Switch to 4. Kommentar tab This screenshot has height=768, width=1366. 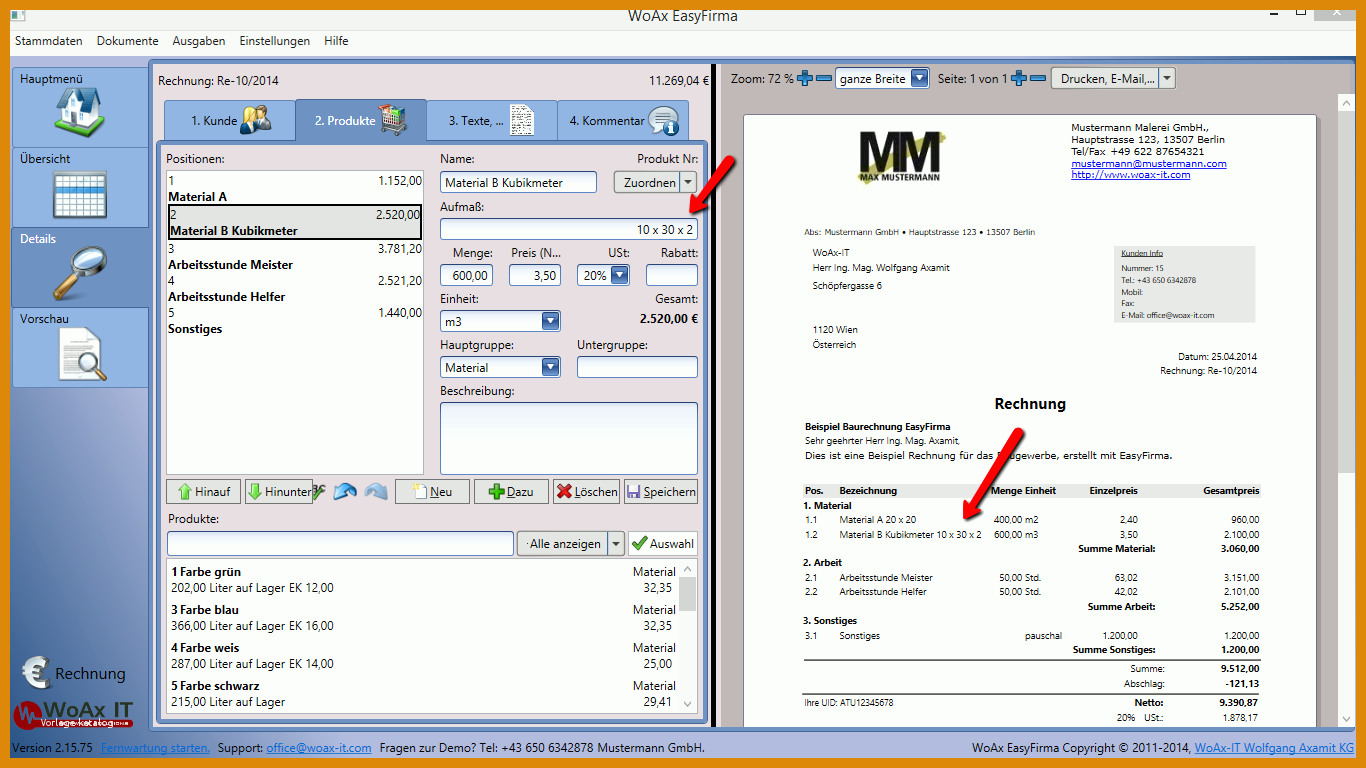623,120
